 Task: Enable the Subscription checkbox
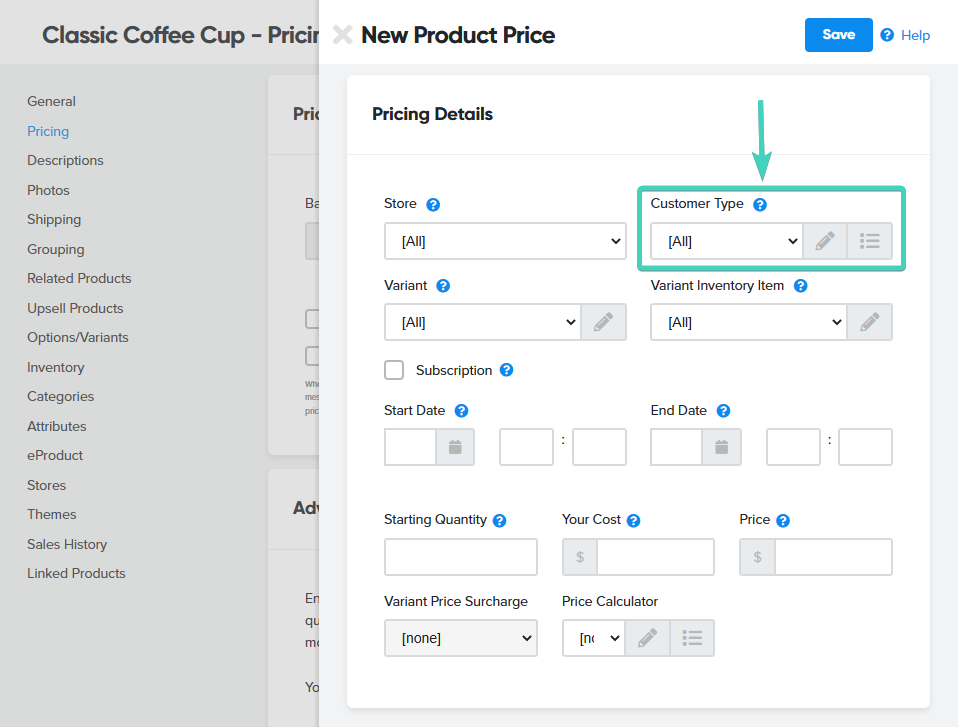[394, 370]
